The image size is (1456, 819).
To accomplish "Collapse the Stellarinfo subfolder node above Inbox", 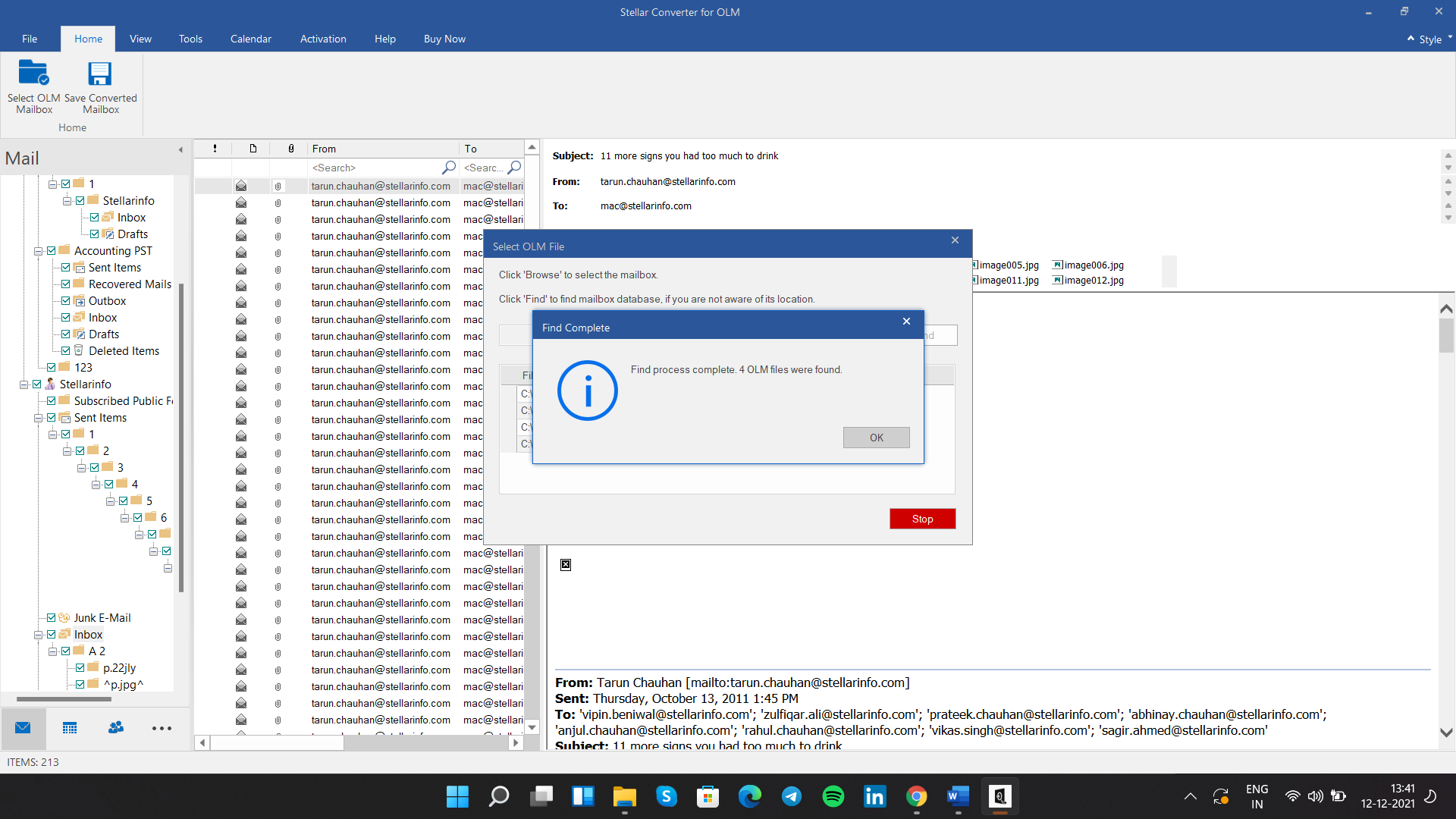I will [x=67, y=201].
